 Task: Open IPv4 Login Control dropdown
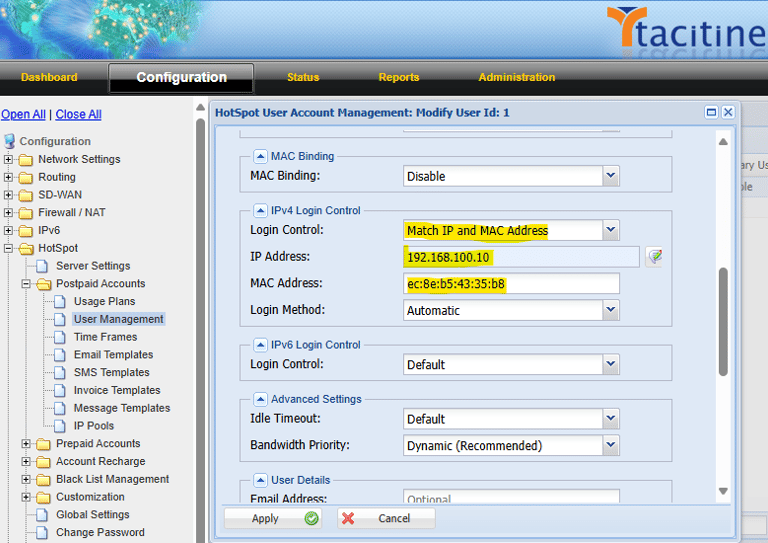610,230
